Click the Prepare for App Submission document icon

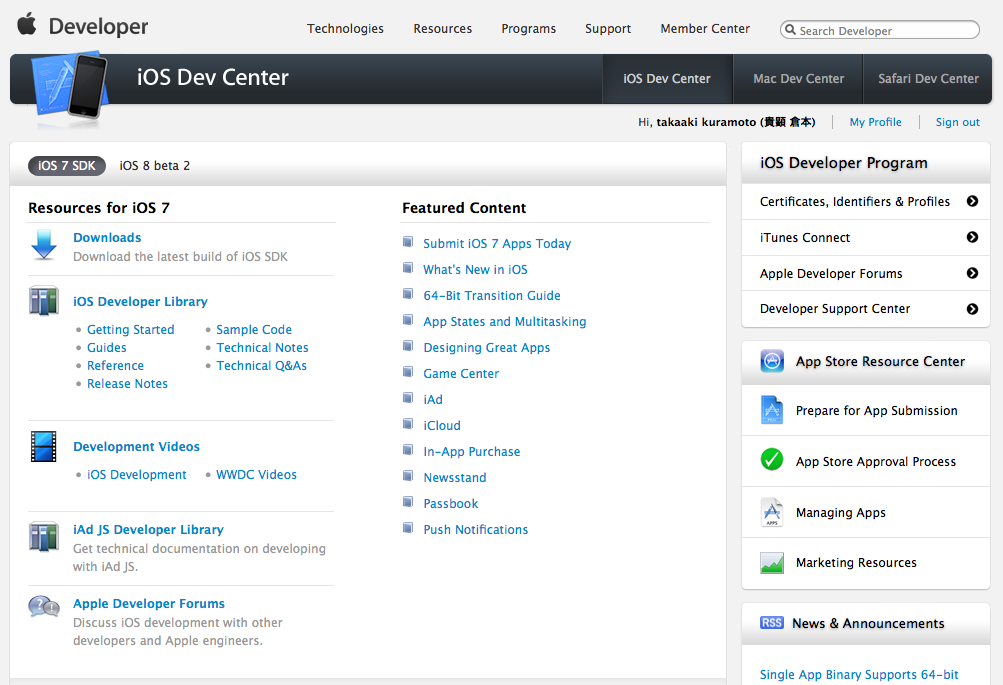772,410
